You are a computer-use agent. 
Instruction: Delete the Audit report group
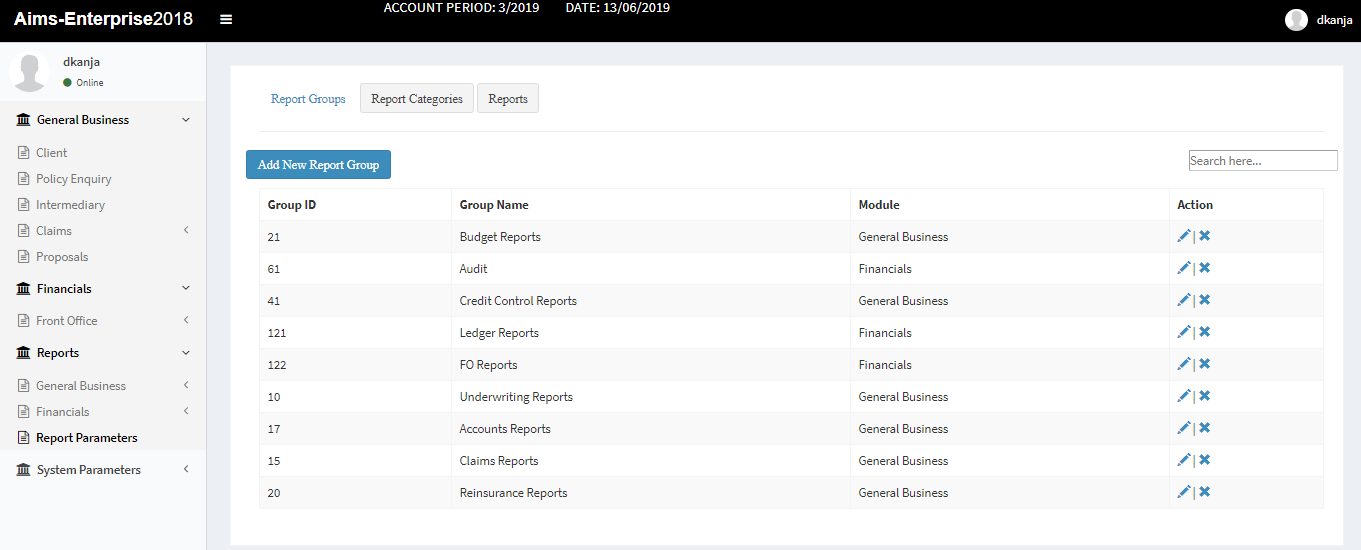(x=1205, y=268)
